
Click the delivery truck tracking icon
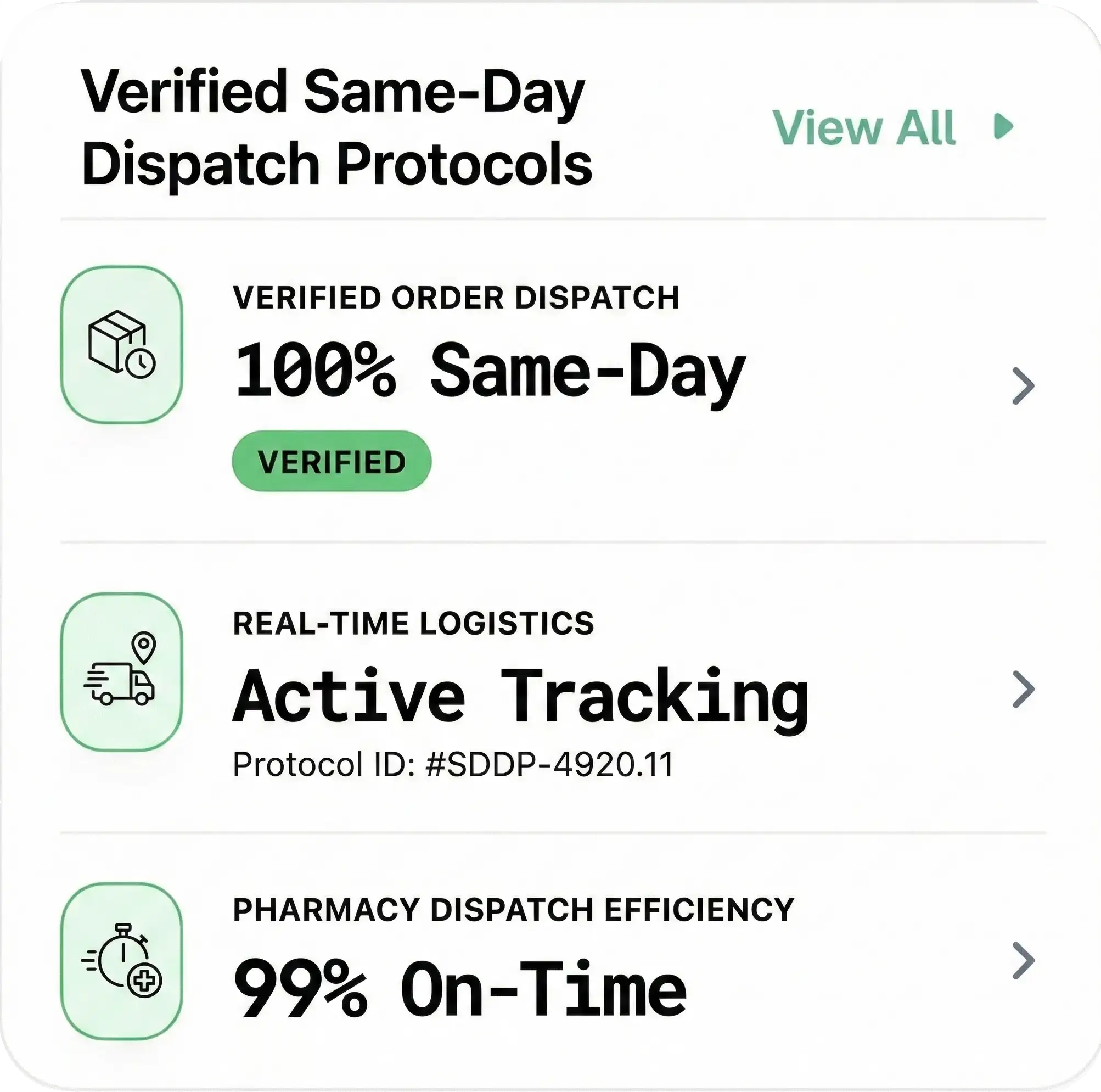point(121,684)
